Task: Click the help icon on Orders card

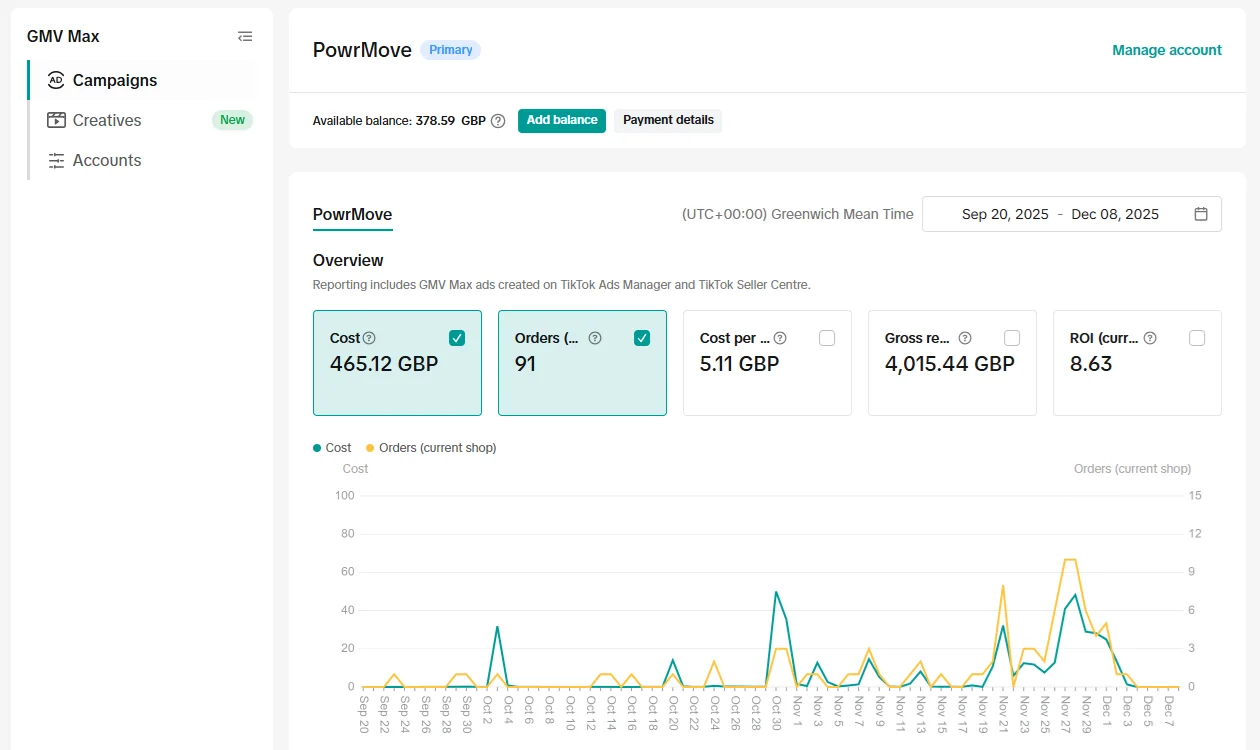Action: (x=595, y=338)
